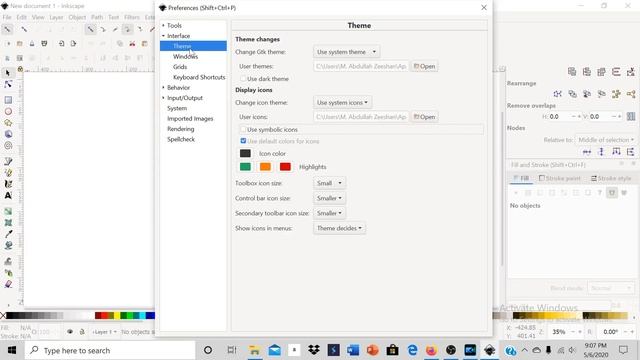Open Secondary toolbar icon size dropdown
Screen dimensions: 640x360
[x=329, y=213]
